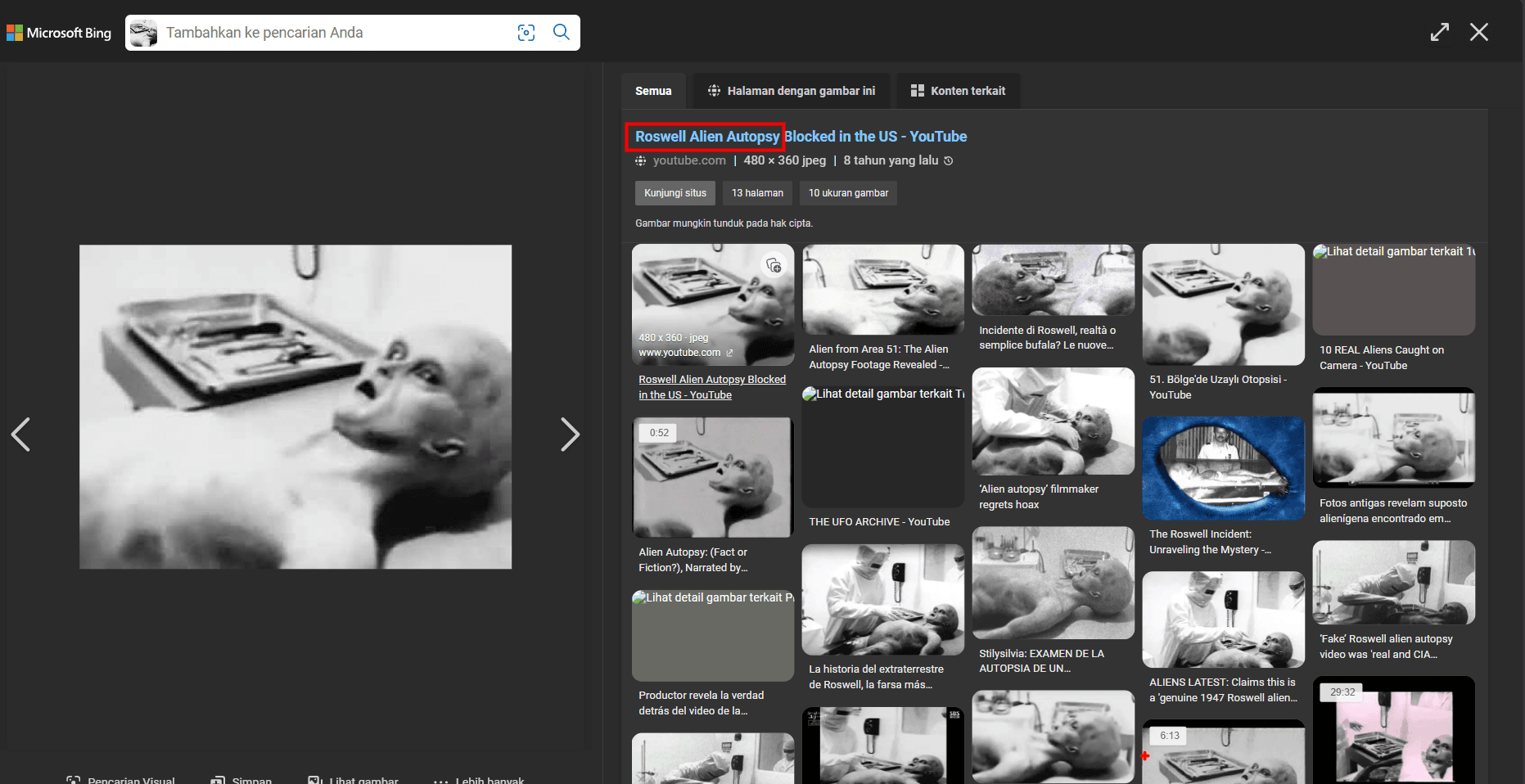The height and width of the screenshot is (784, 1525).
Task: Select the 'Semua' tab
Action: coord(653,91)
